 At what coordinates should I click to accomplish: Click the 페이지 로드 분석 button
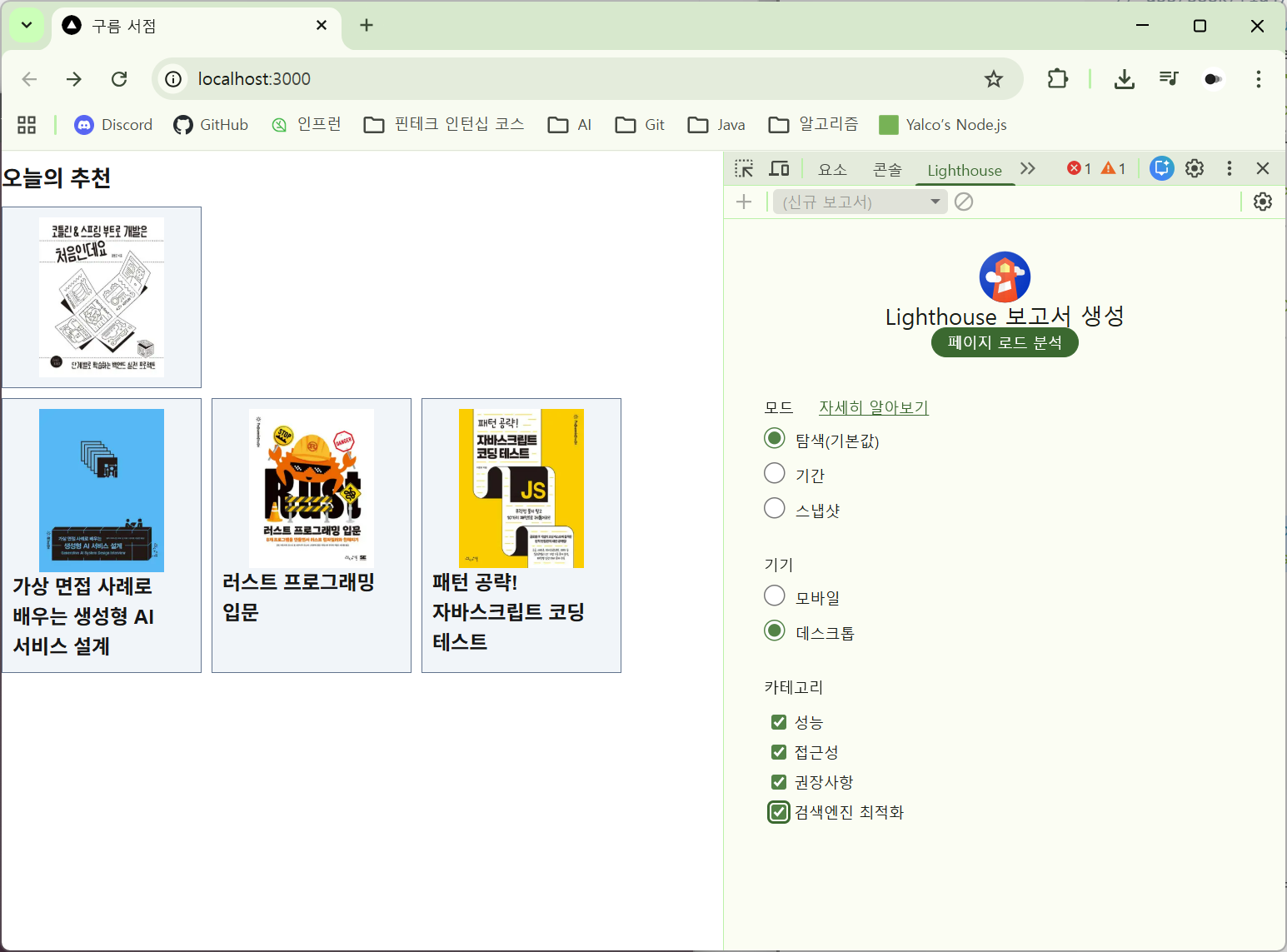pyautogui.click(x=1005, y=342)
